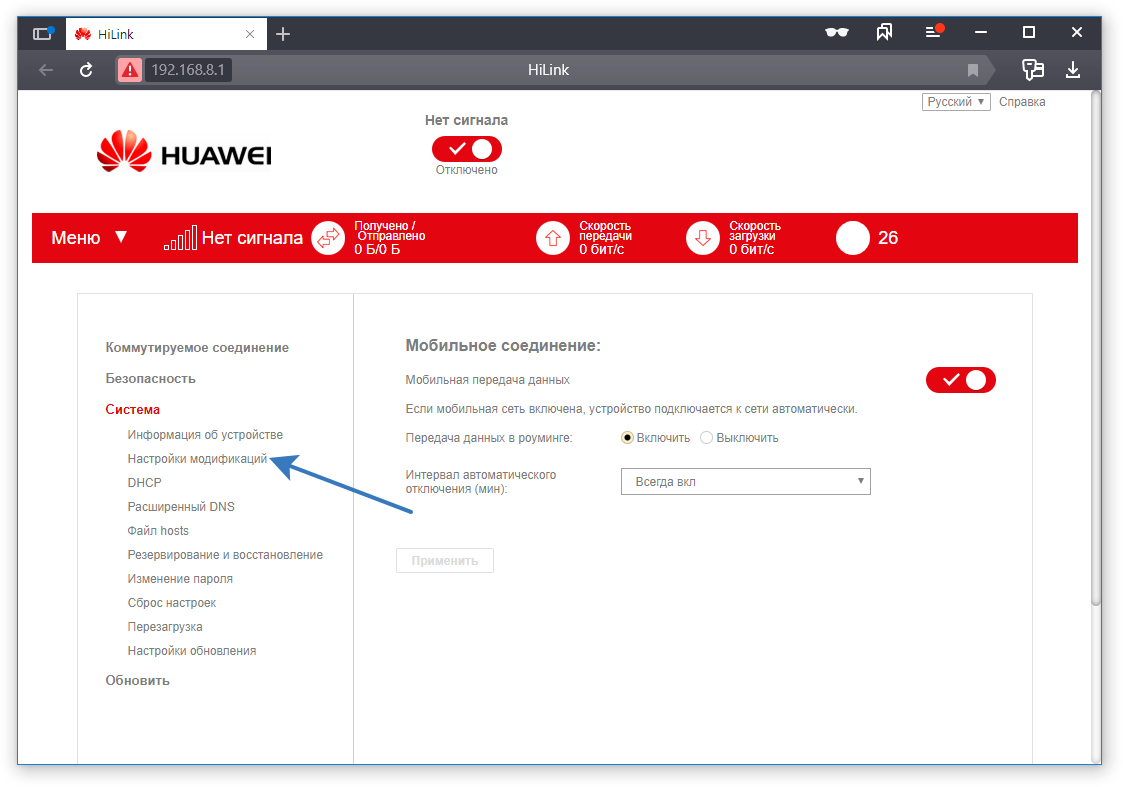Click the bookmark icon in address bar
1123x787 pixels.
point(973,70)
